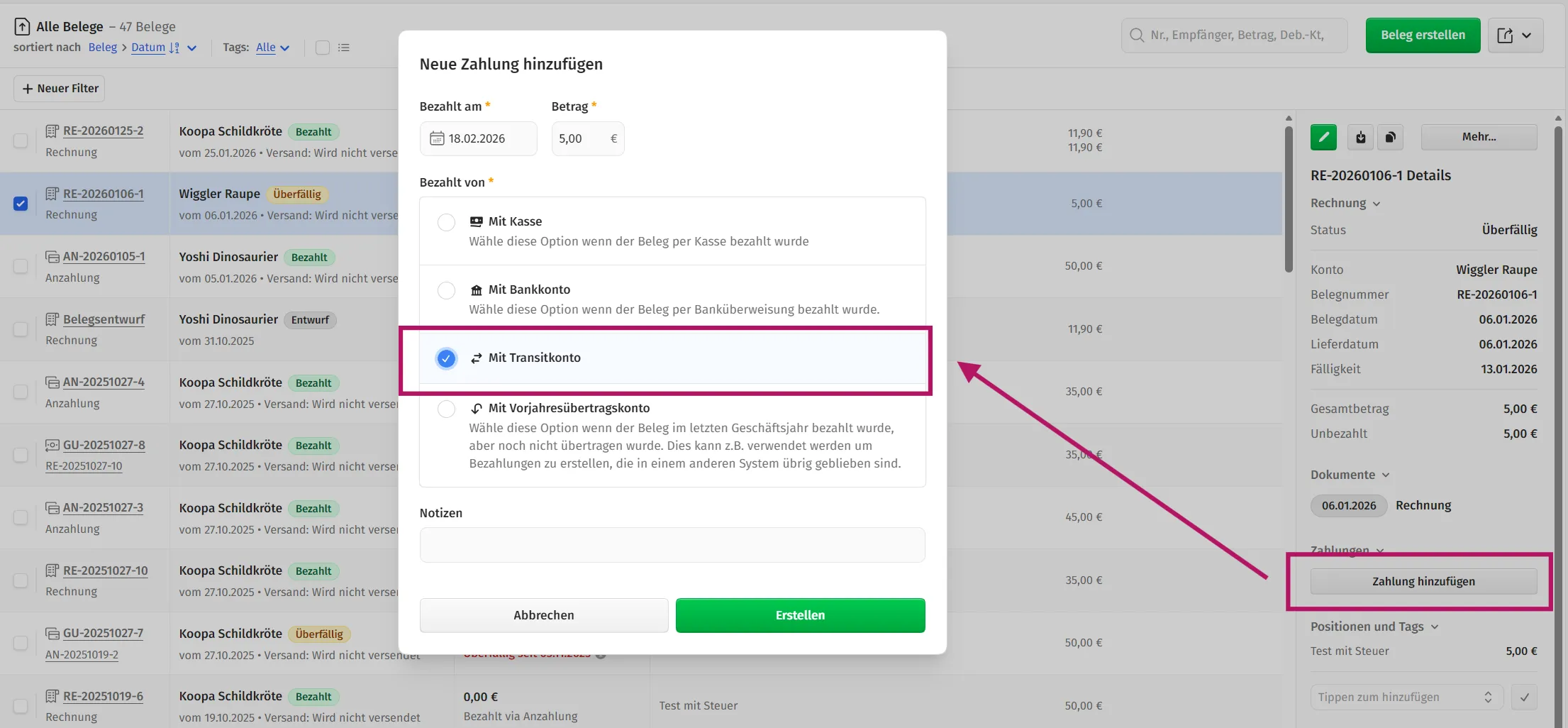Click the upload icon beside Alle Belege

22,26
